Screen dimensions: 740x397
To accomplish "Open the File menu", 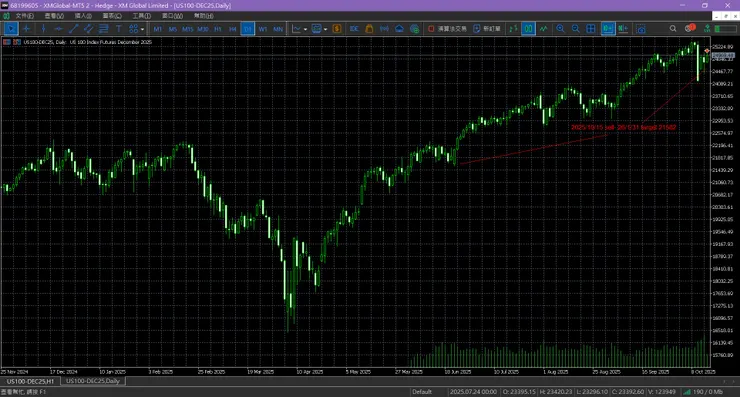I will [25, 16].
